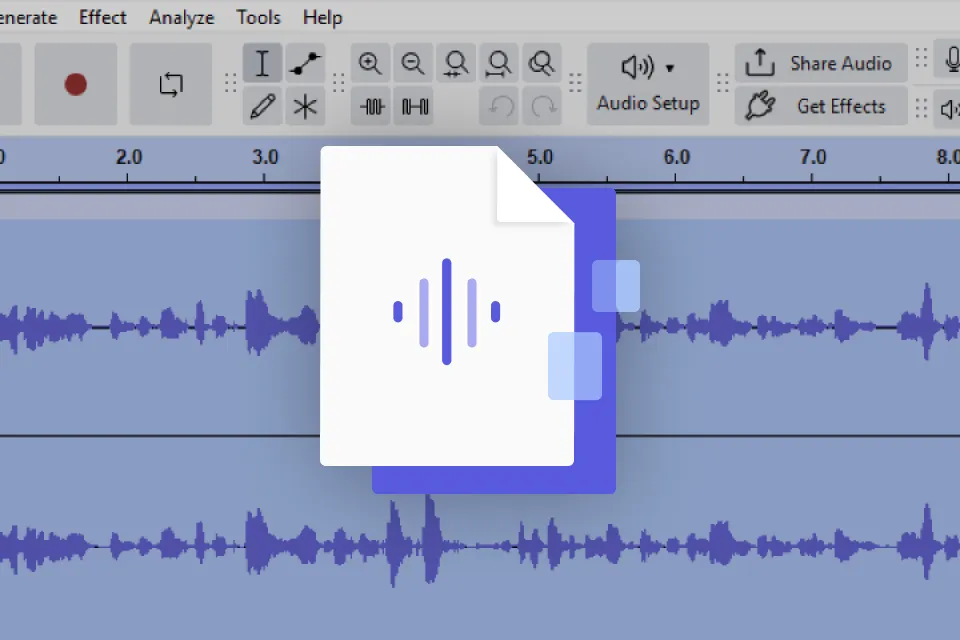Screen dimensions: 960x640
Task: Open the Audio Setup dropdown
Action: [x=648, y=84]
